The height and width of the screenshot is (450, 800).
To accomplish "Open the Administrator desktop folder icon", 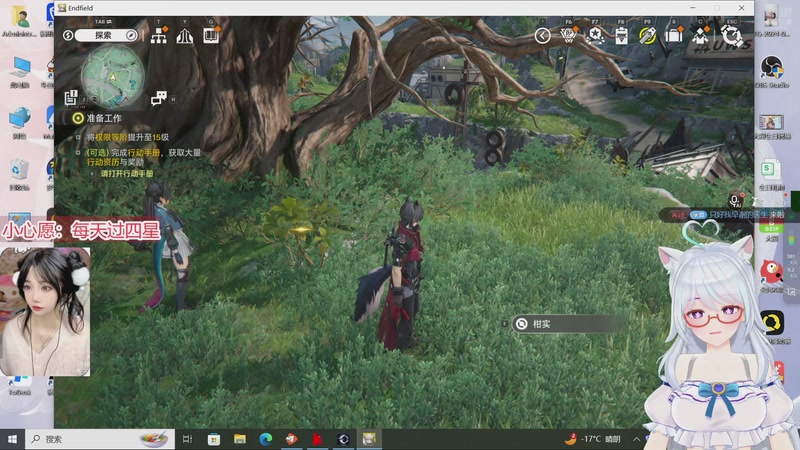I will tap(19, 21).
